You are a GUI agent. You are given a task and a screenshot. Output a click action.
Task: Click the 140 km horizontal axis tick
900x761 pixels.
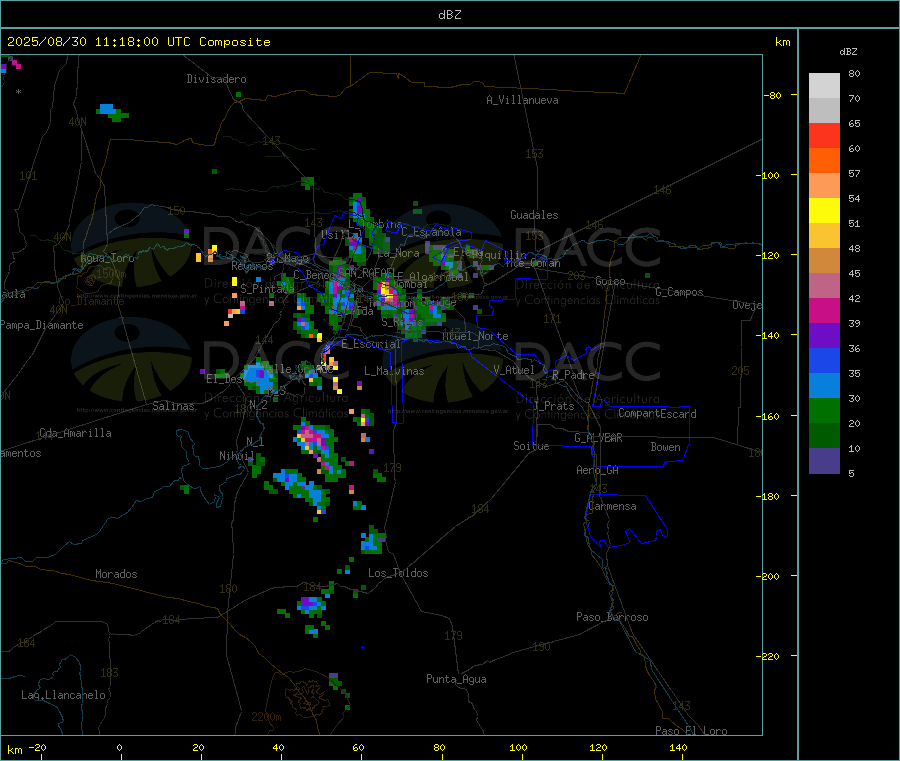678,747
